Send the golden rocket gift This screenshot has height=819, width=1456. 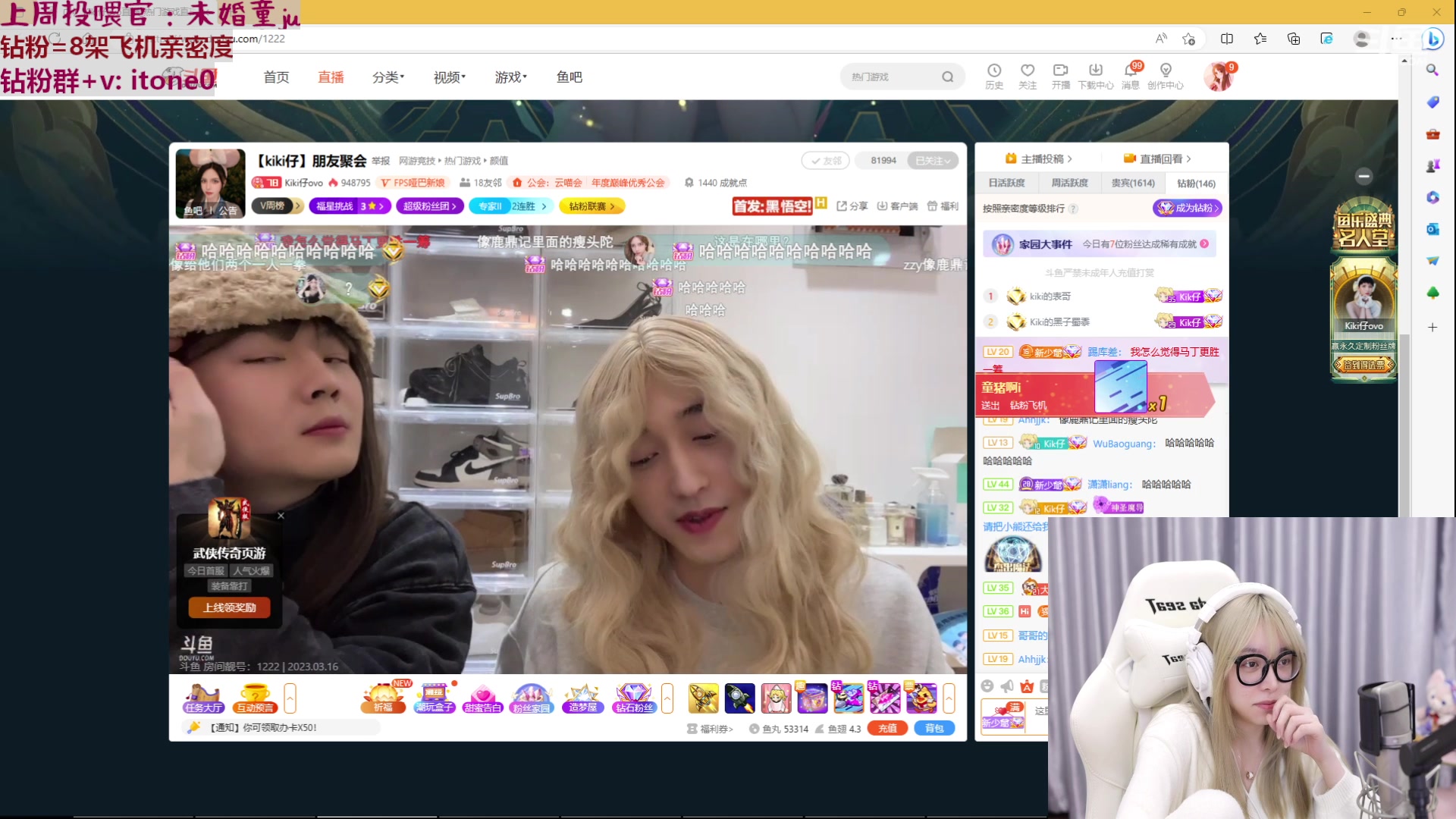703,698
